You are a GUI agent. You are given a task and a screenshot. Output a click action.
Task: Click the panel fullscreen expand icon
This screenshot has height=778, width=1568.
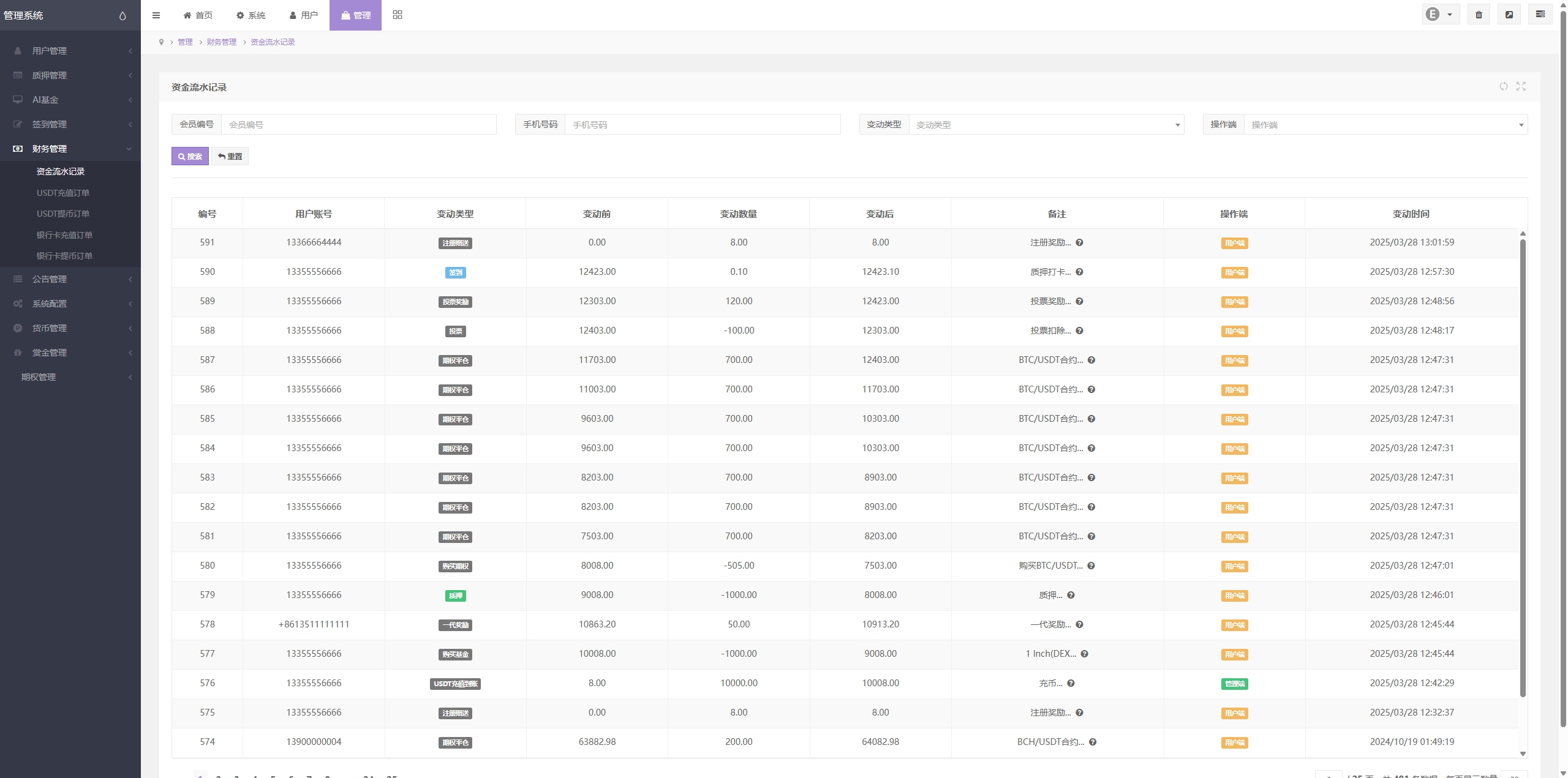click(1521, 86)
